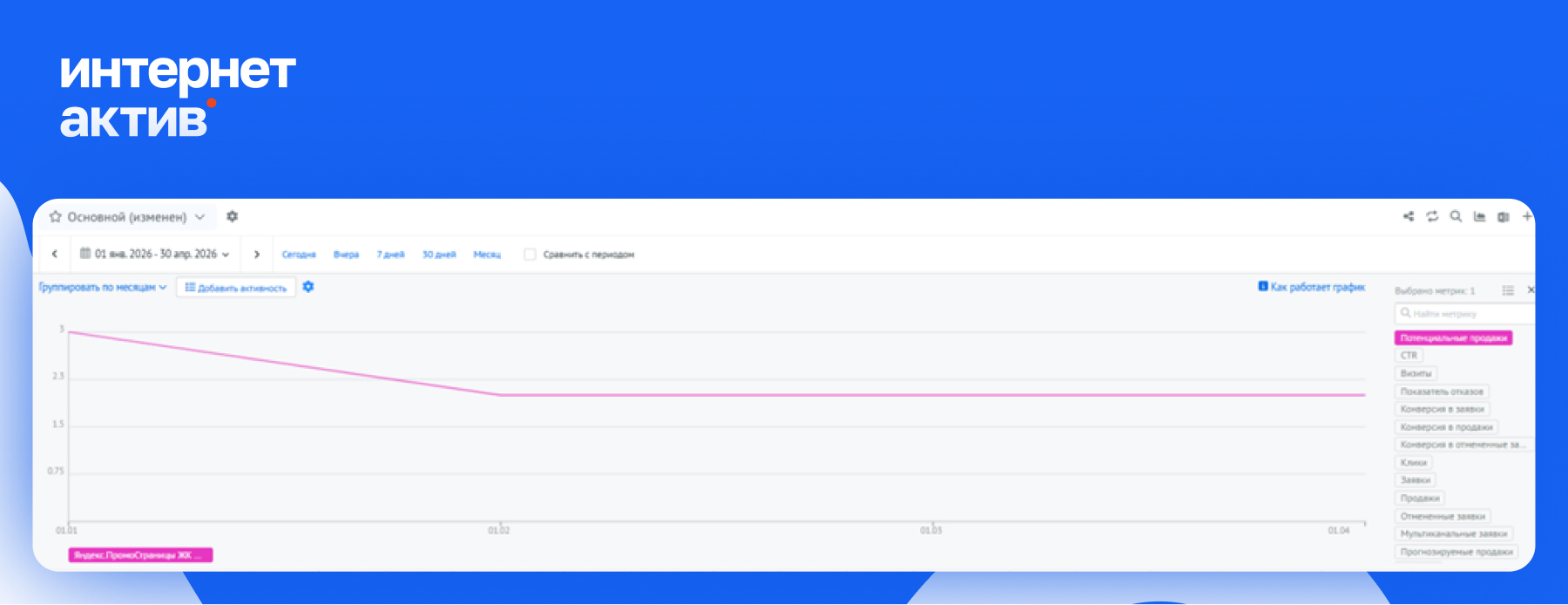Click the list view icon in the metrics panel
1568x605 pixels.
point(1508,290)
